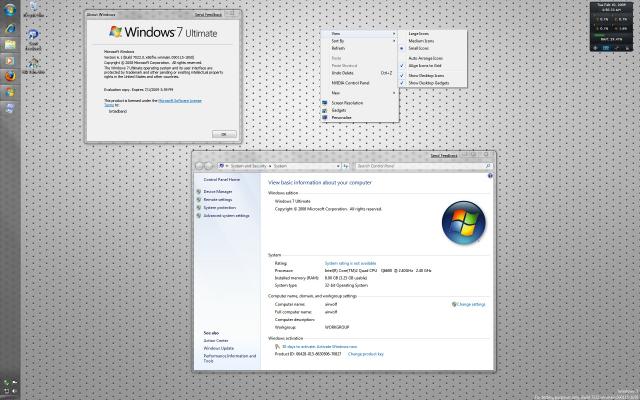Choose Undo Delete in the context menu
The image size is (640, 400).
click(342, 73)
